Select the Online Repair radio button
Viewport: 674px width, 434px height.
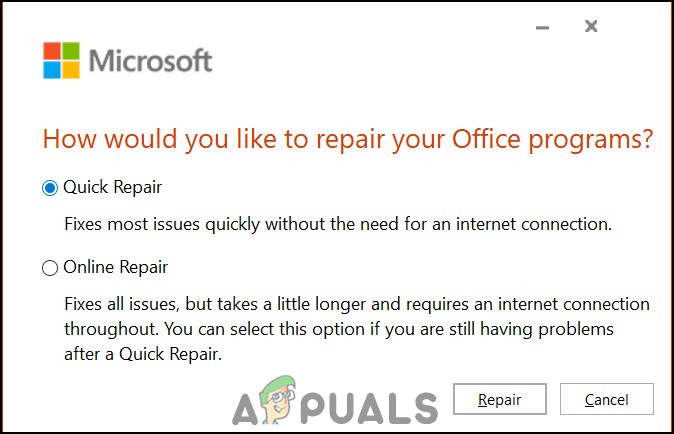[50, 268]
